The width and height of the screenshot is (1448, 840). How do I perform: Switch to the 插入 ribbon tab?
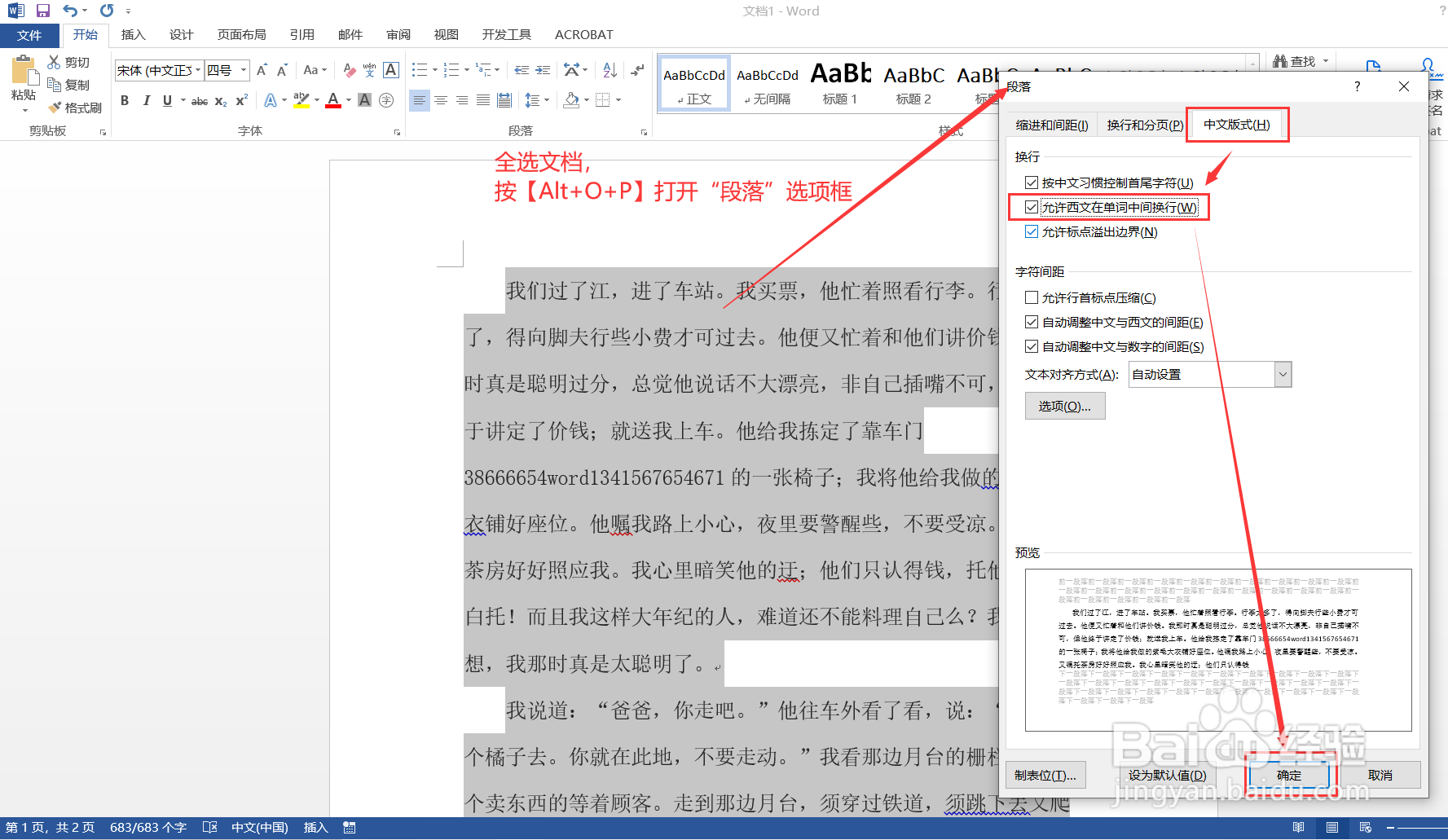pyautogui.click(x=133, y=35)
